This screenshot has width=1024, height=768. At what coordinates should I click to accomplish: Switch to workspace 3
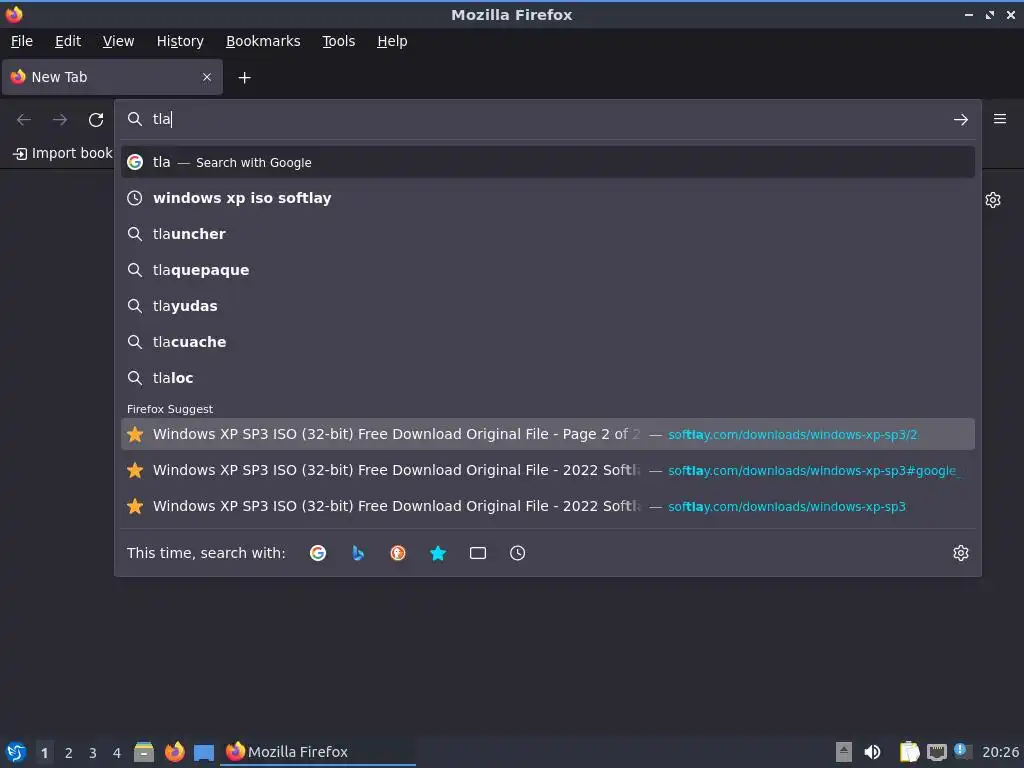pyautogui.click(x=93, y=753)
